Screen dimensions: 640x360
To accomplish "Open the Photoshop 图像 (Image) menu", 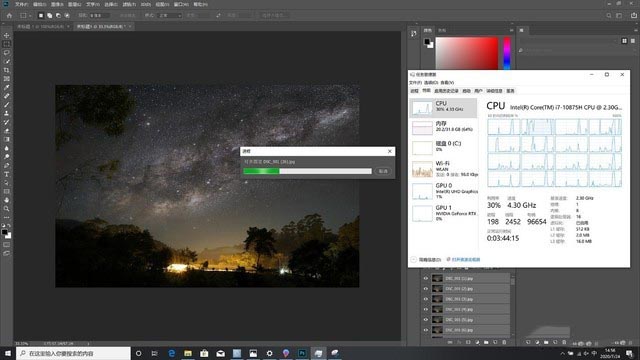I will click(57, 4).
